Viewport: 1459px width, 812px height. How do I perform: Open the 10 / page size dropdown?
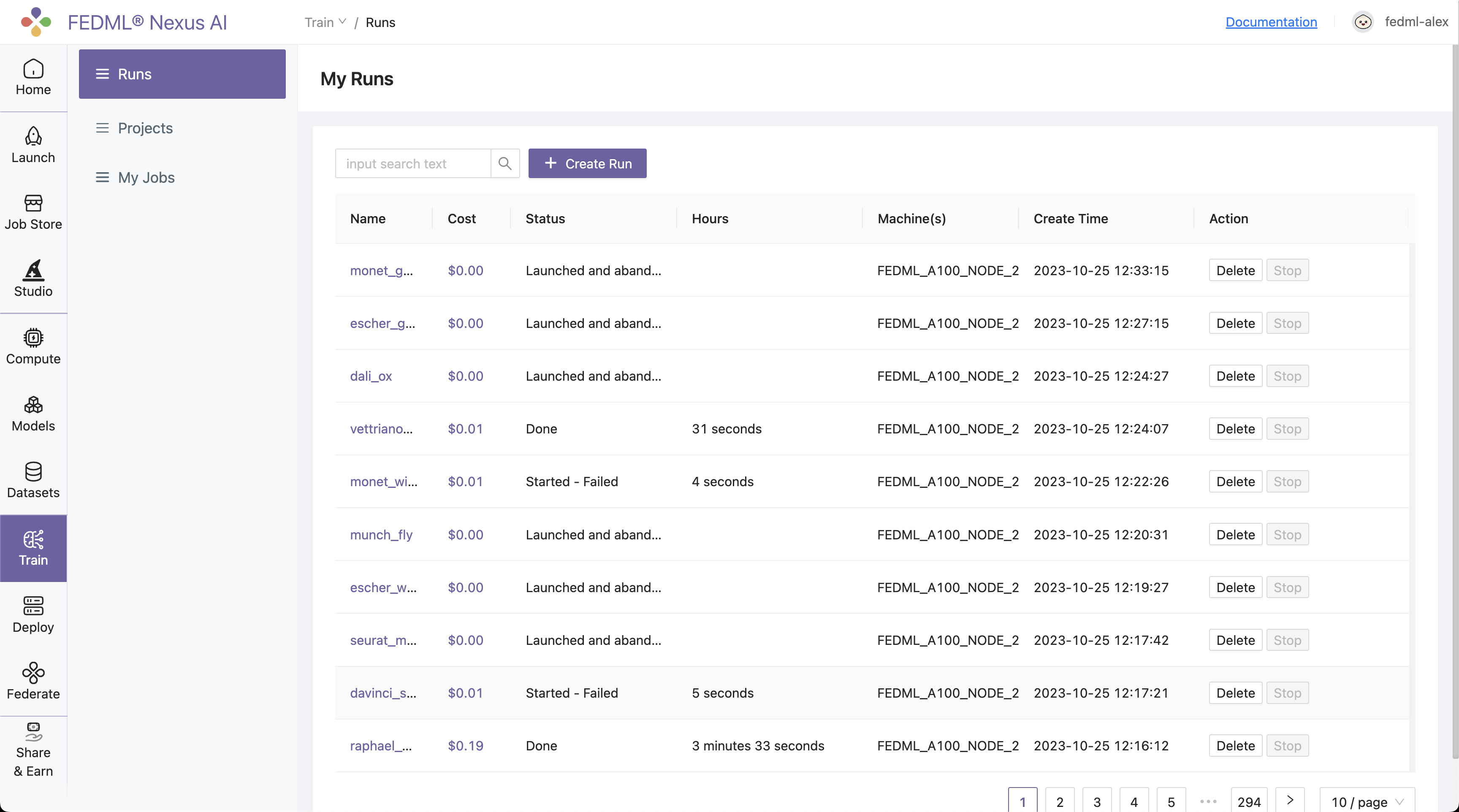(1367, 802)
